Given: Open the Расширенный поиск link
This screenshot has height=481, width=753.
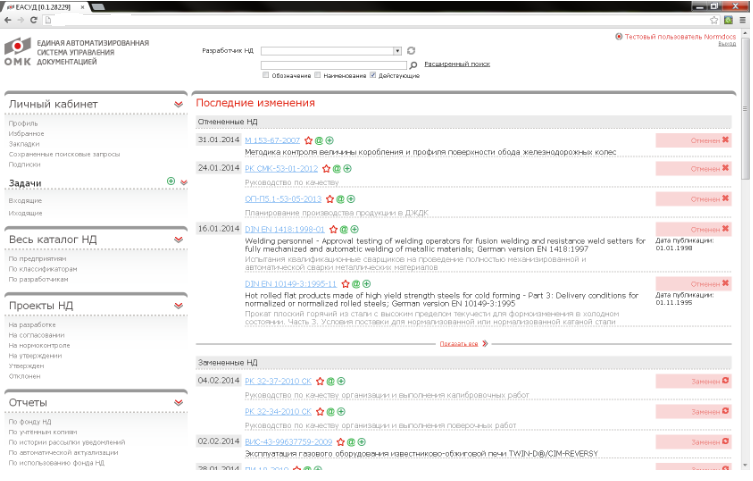Looking at the screenshot, I should coord(457,63).
